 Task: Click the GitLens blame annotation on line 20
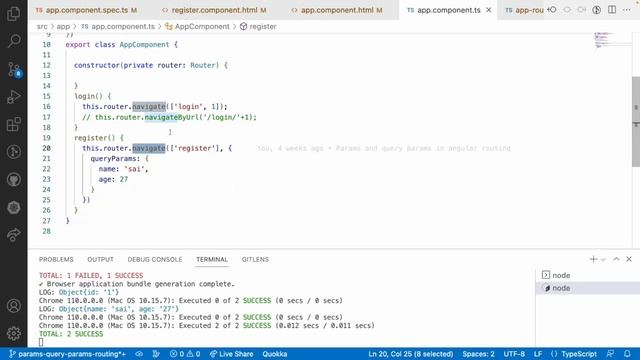(384, 148)
